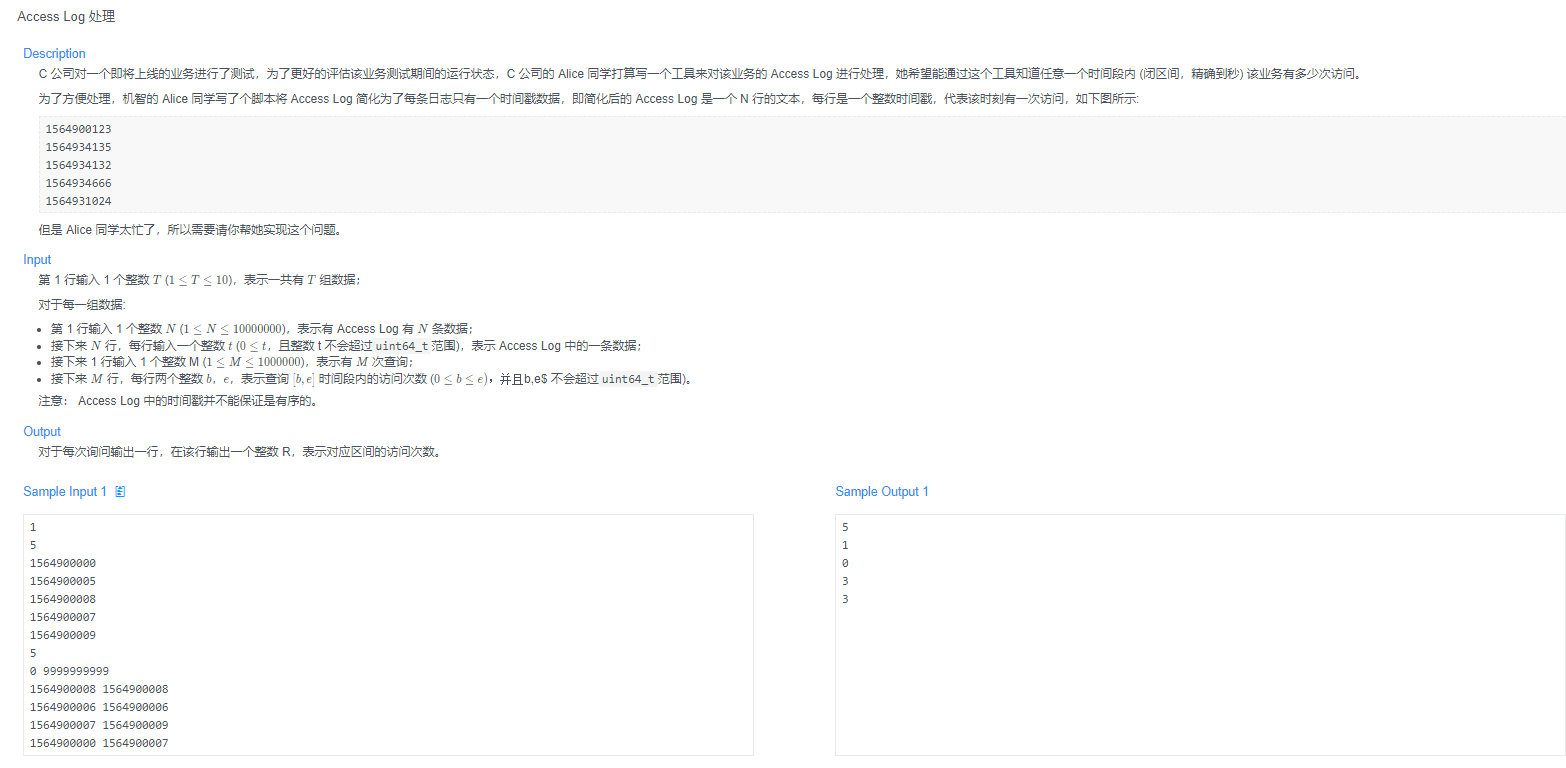
Task: Click the '0' result in Sample Output
Action: [845, 563]
